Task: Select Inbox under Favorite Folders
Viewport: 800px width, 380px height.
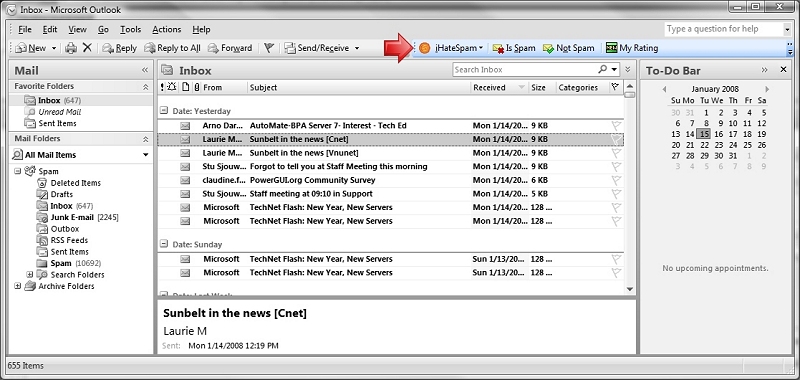Action: coord(53,100)
